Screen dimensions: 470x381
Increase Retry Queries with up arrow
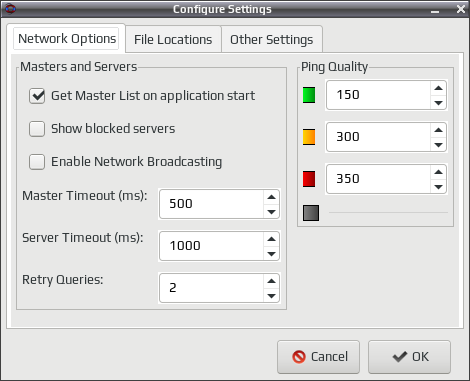[x=271, y=281]
